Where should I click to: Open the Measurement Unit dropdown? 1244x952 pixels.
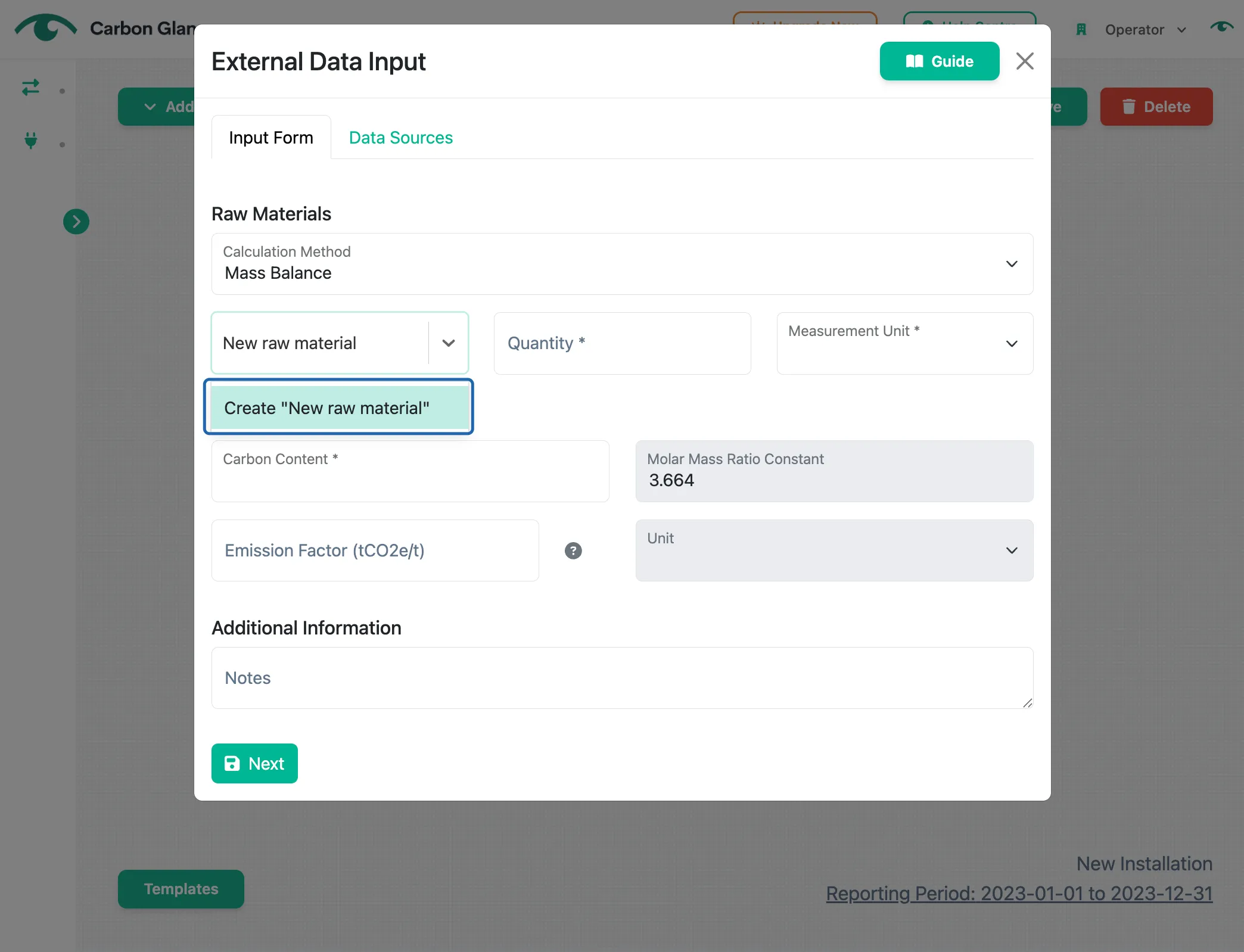(x=904, y=344)
